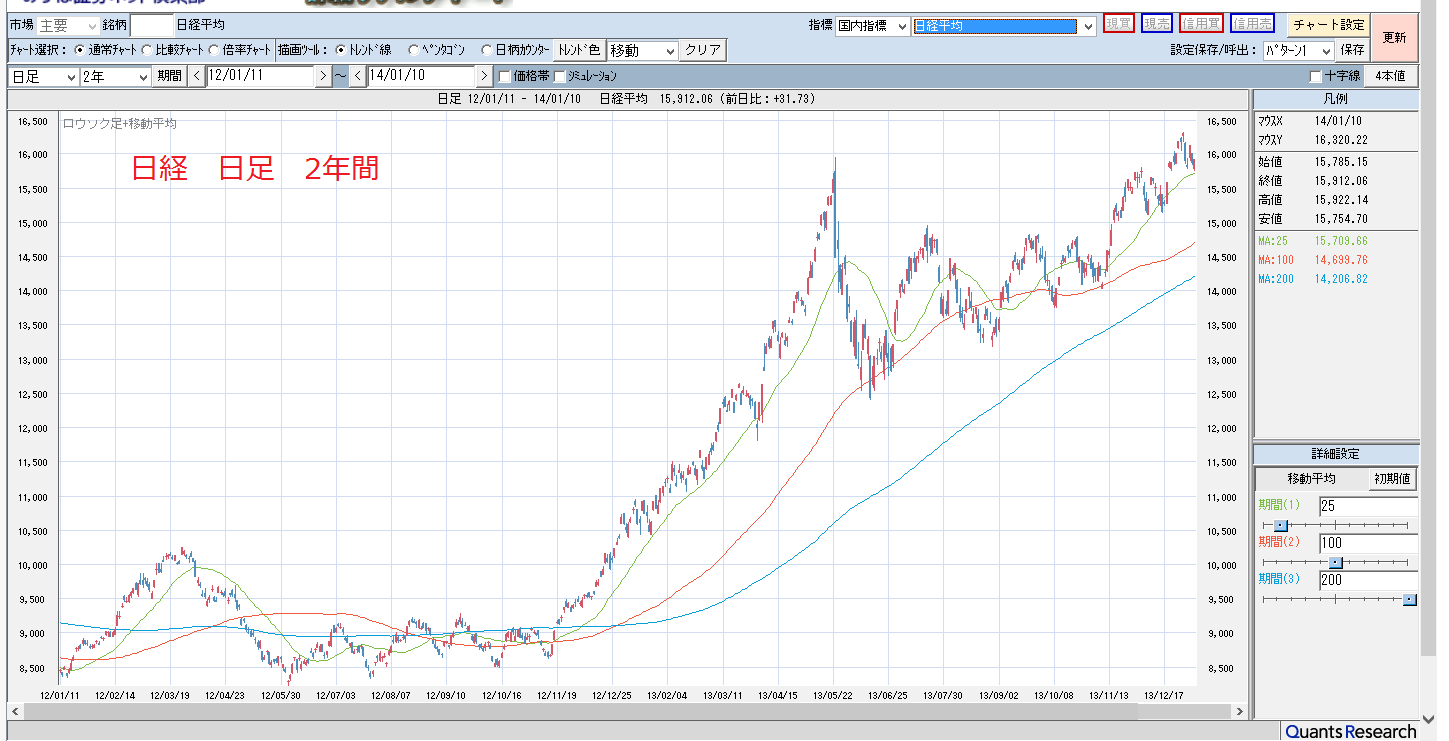This screenshot has height=741, width=1449.
Task: Click the ロウソク足+移動平均 chart label
Action: tap(120, 123)
